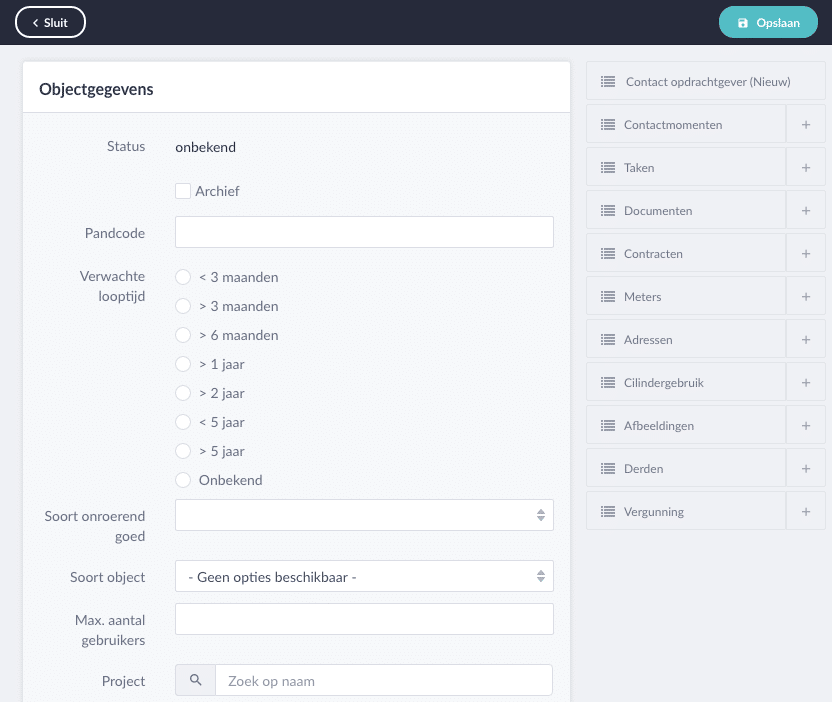Open the Cilindergebruik panel
The width and height of the screenshot is (832, 702).
point(686,382)
